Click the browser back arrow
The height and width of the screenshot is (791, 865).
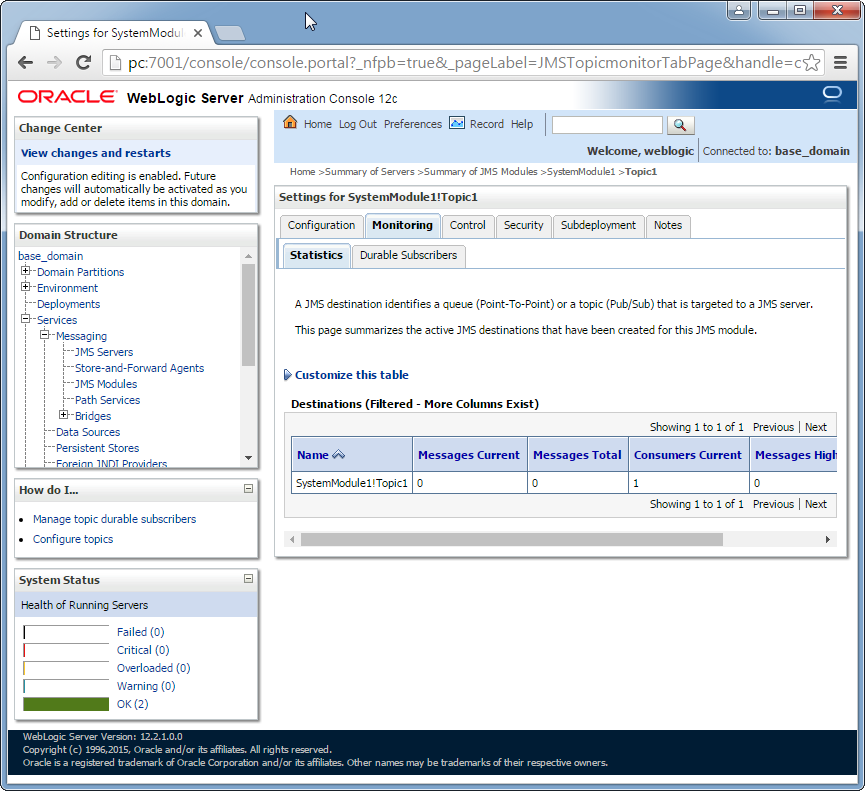(x=25, y=63)
